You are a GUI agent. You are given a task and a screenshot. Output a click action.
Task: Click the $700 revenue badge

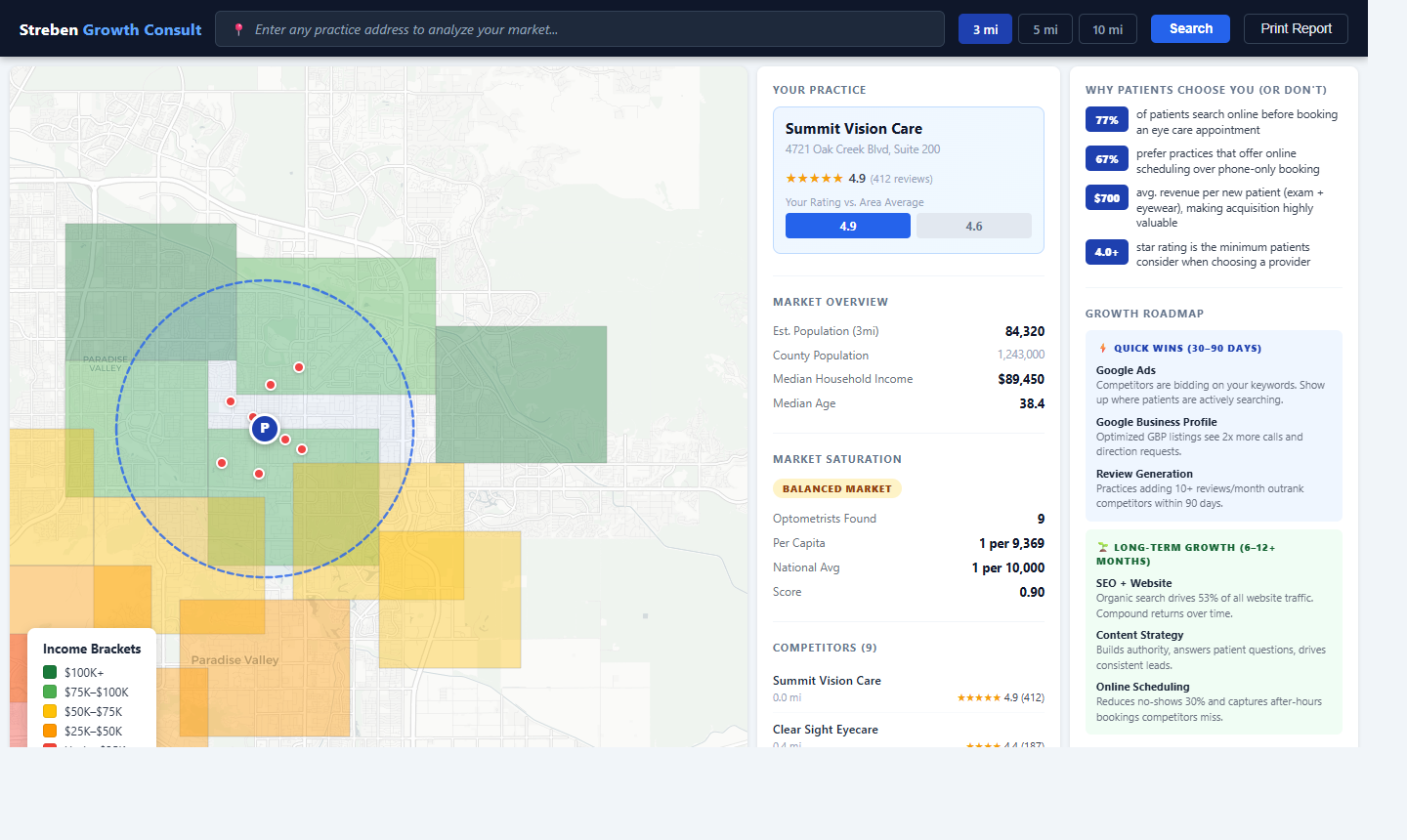1106,197
